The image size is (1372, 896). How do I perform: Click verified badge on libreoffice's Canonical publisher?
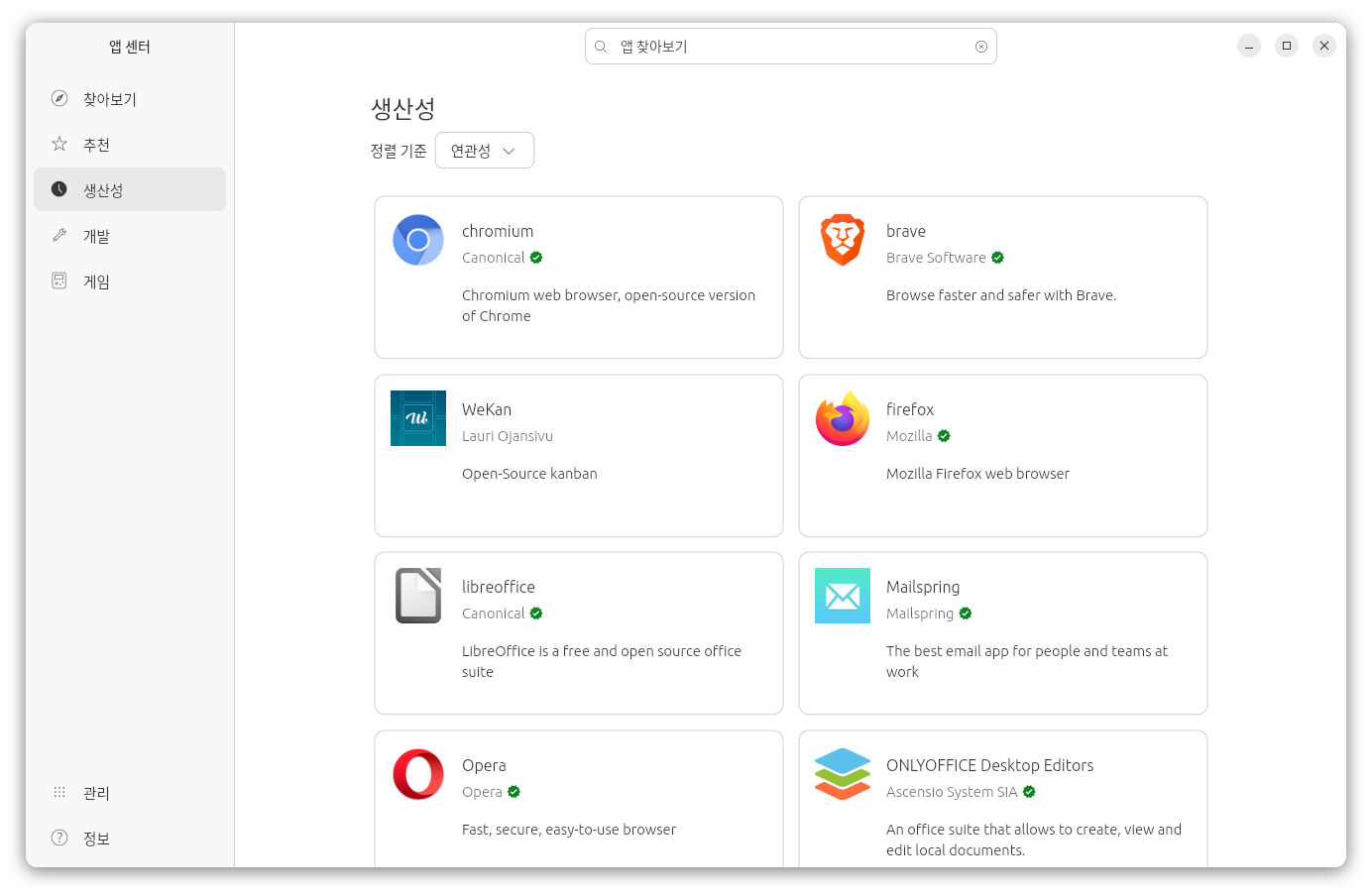(536, 614)
